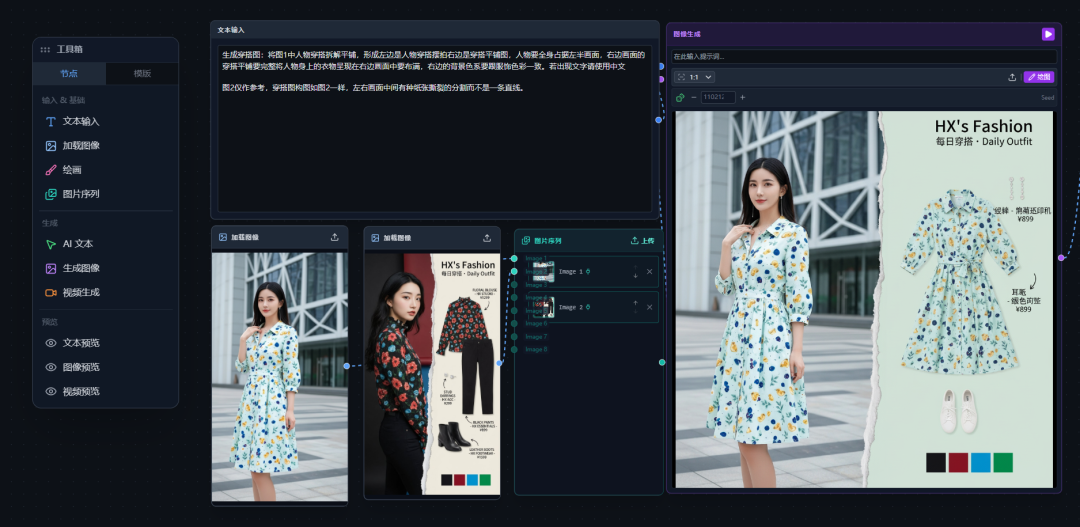Click the generated outfit image result
The height and width of the screenshot is (527, 1080).
864,300
